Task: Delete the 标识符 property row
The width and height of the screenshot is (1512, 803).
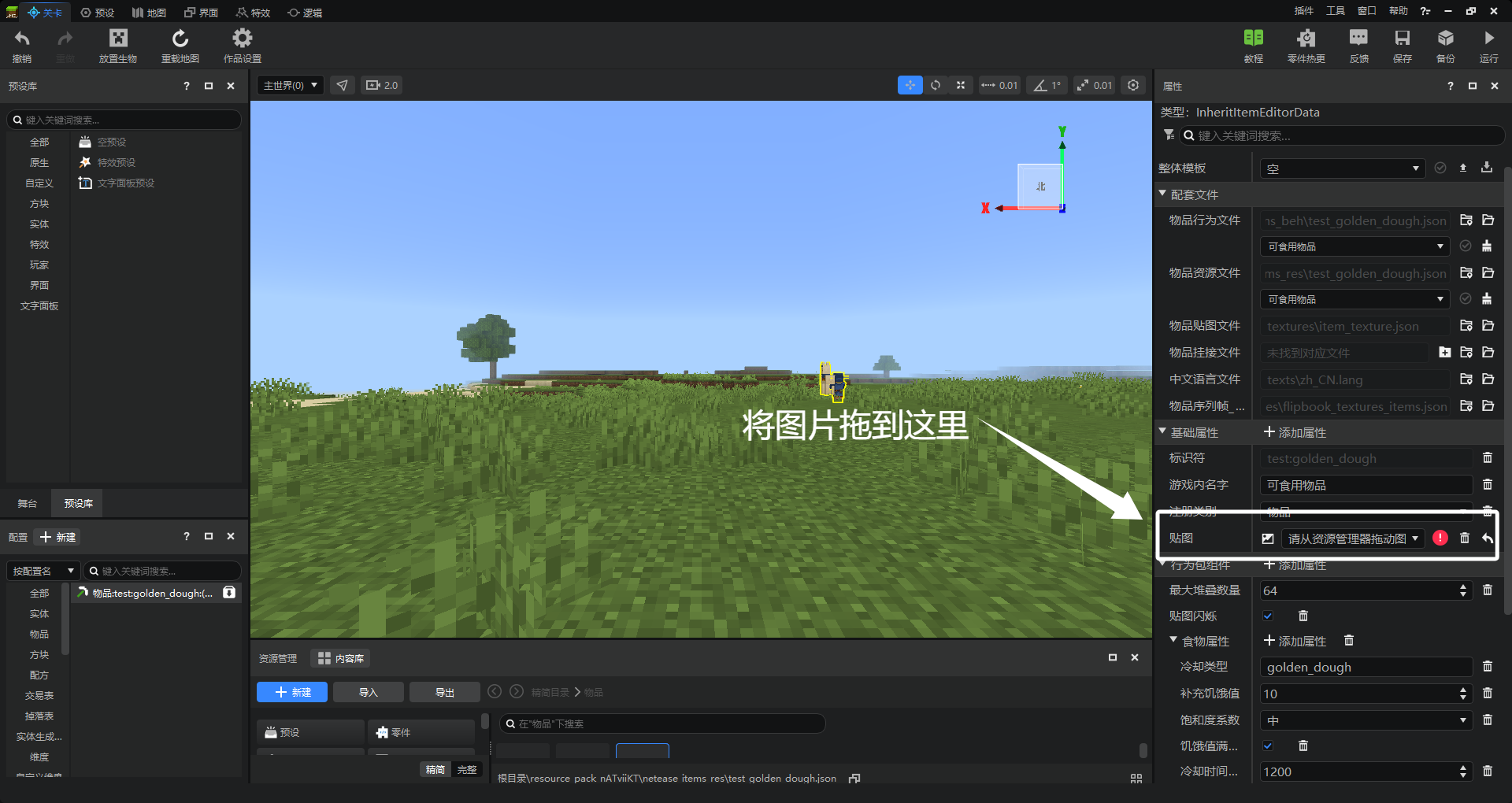Action: pos(1488,458)
